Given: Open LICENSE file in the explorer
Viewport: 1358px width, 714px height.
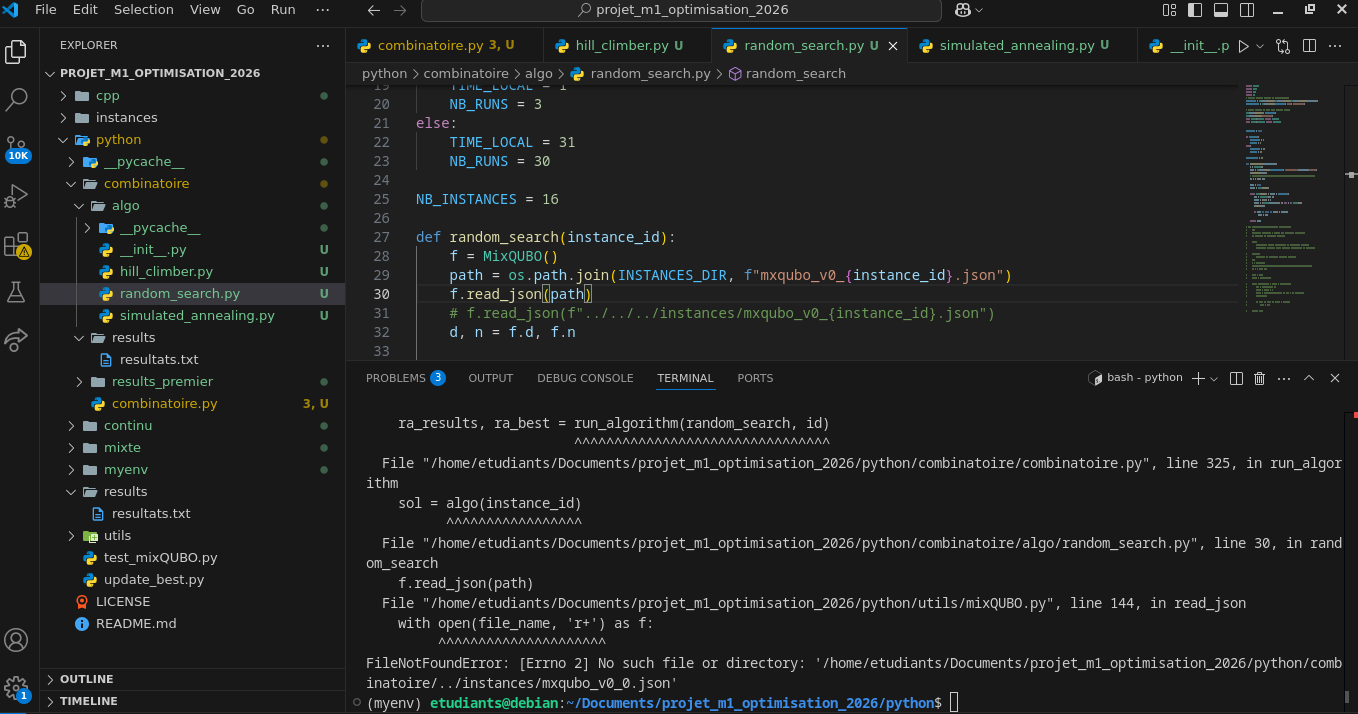Looking at the screenshot, I should [x=123, y=602].
